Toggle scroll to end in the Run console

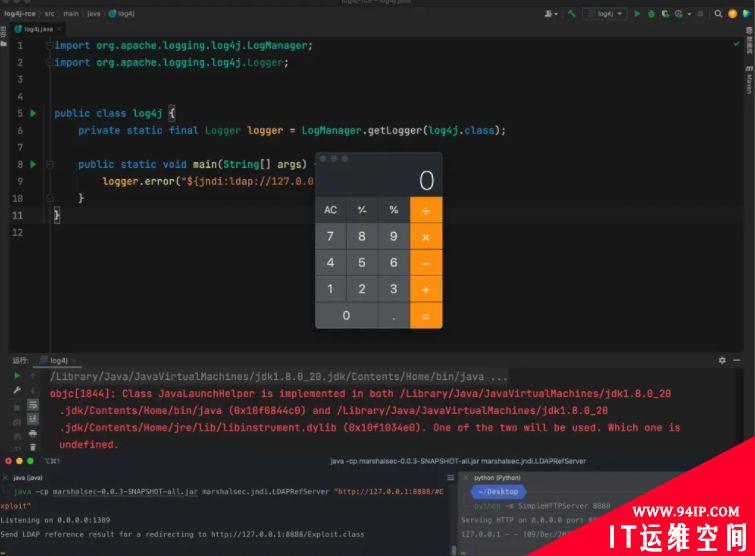[33, 419]
